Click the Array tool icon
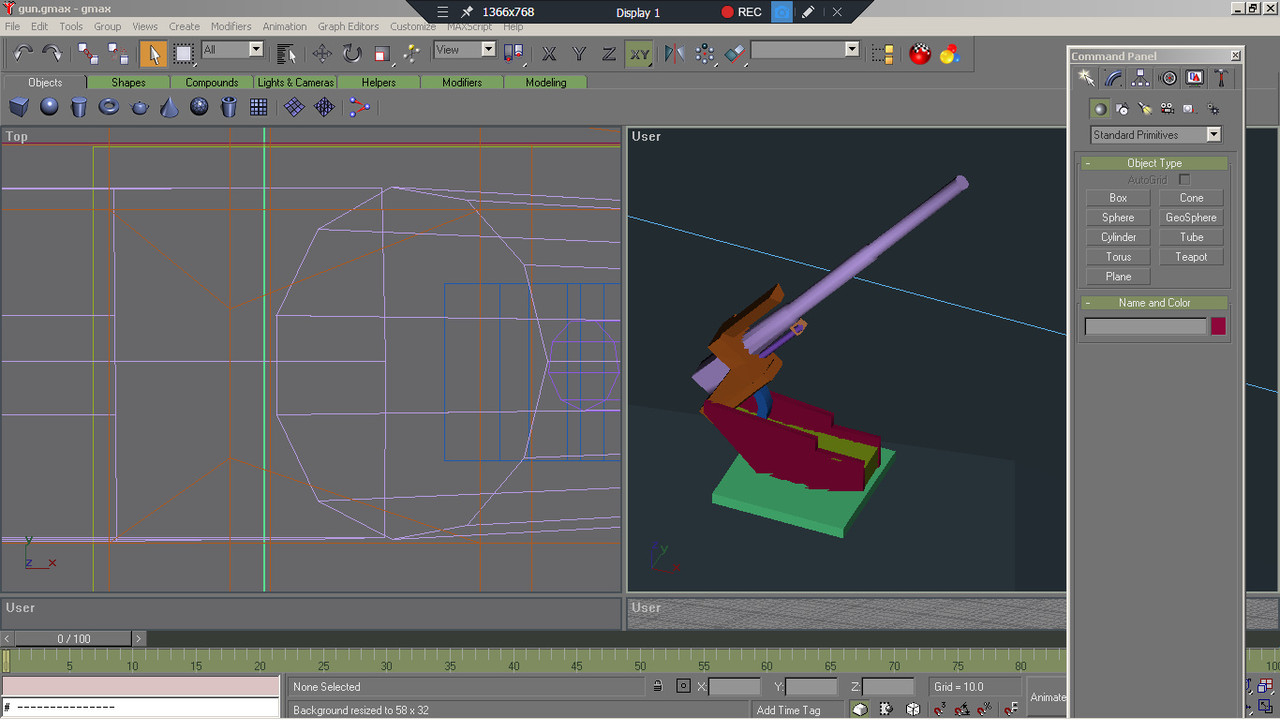 coord(705,53)
